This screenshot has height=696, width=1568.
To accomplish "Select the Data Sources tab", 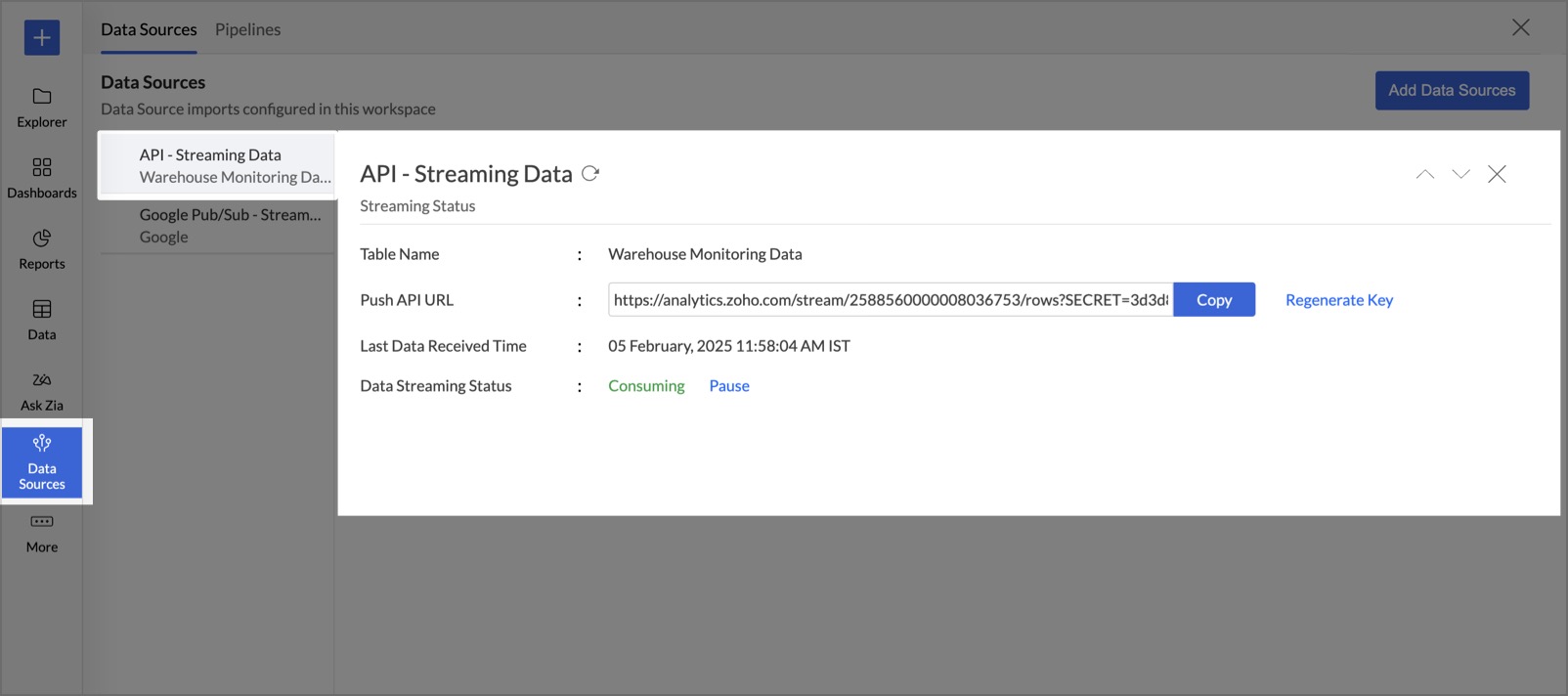I will pyautogui.click(x=149, y=29).
